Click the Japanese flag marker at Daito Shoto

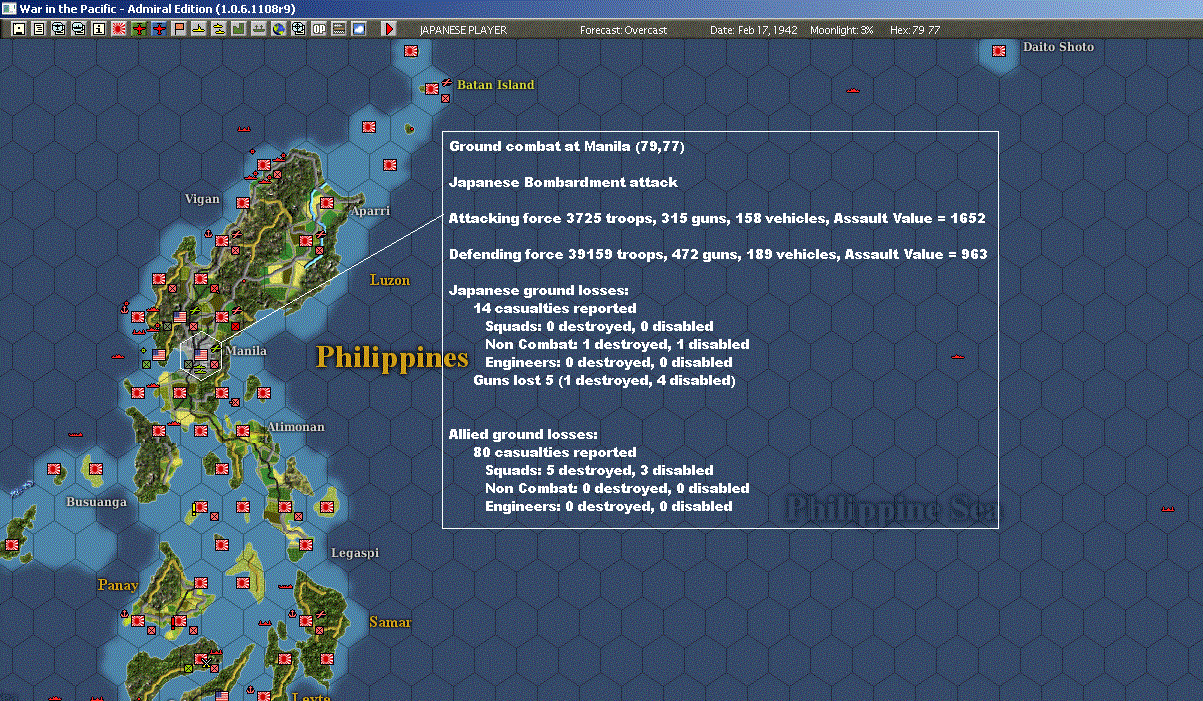[998, 50]
